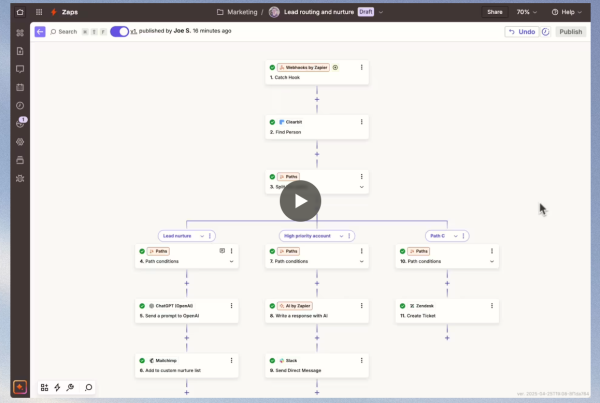
Task: Expand the Paths step 3 chevron
Action: pos(362,187)
